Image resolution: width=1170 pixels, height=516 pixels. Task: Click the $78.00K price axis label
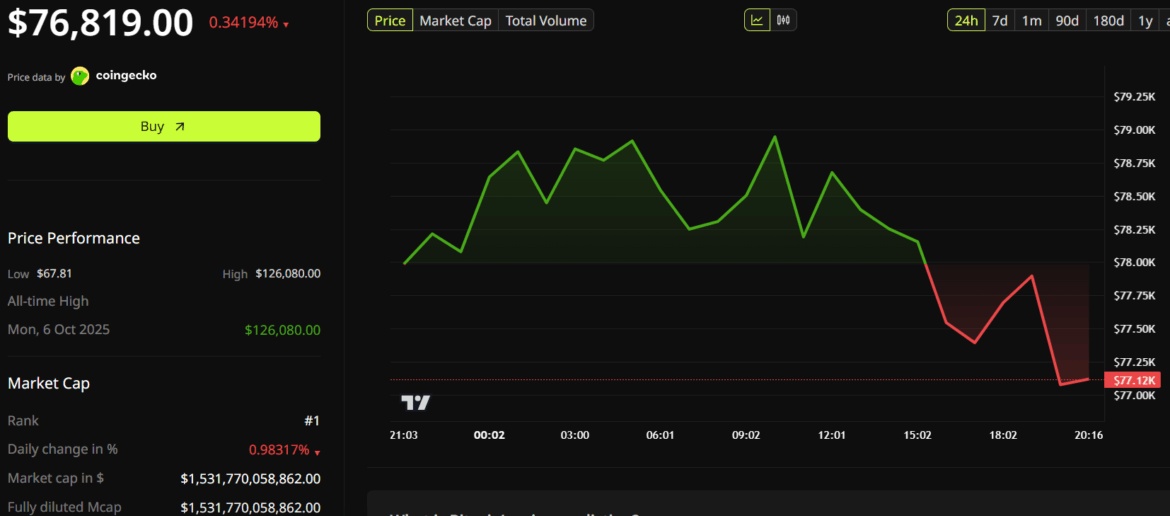click(x=1134, y=262)
